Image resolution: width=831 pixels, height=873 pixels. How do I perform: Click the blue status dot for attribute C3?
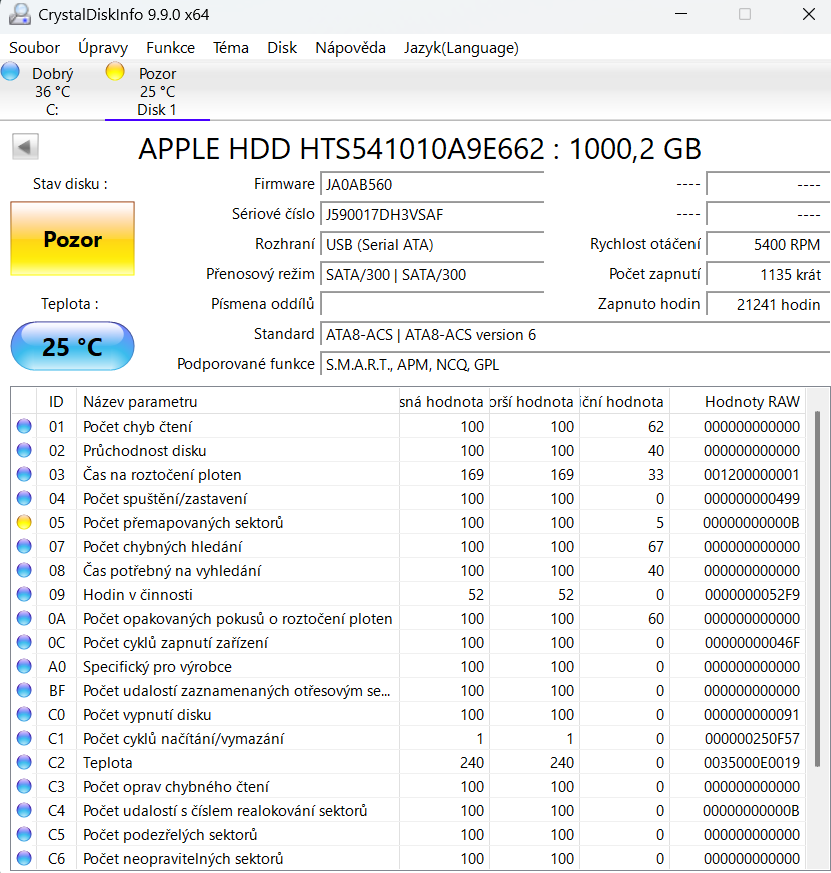(24, 786)
